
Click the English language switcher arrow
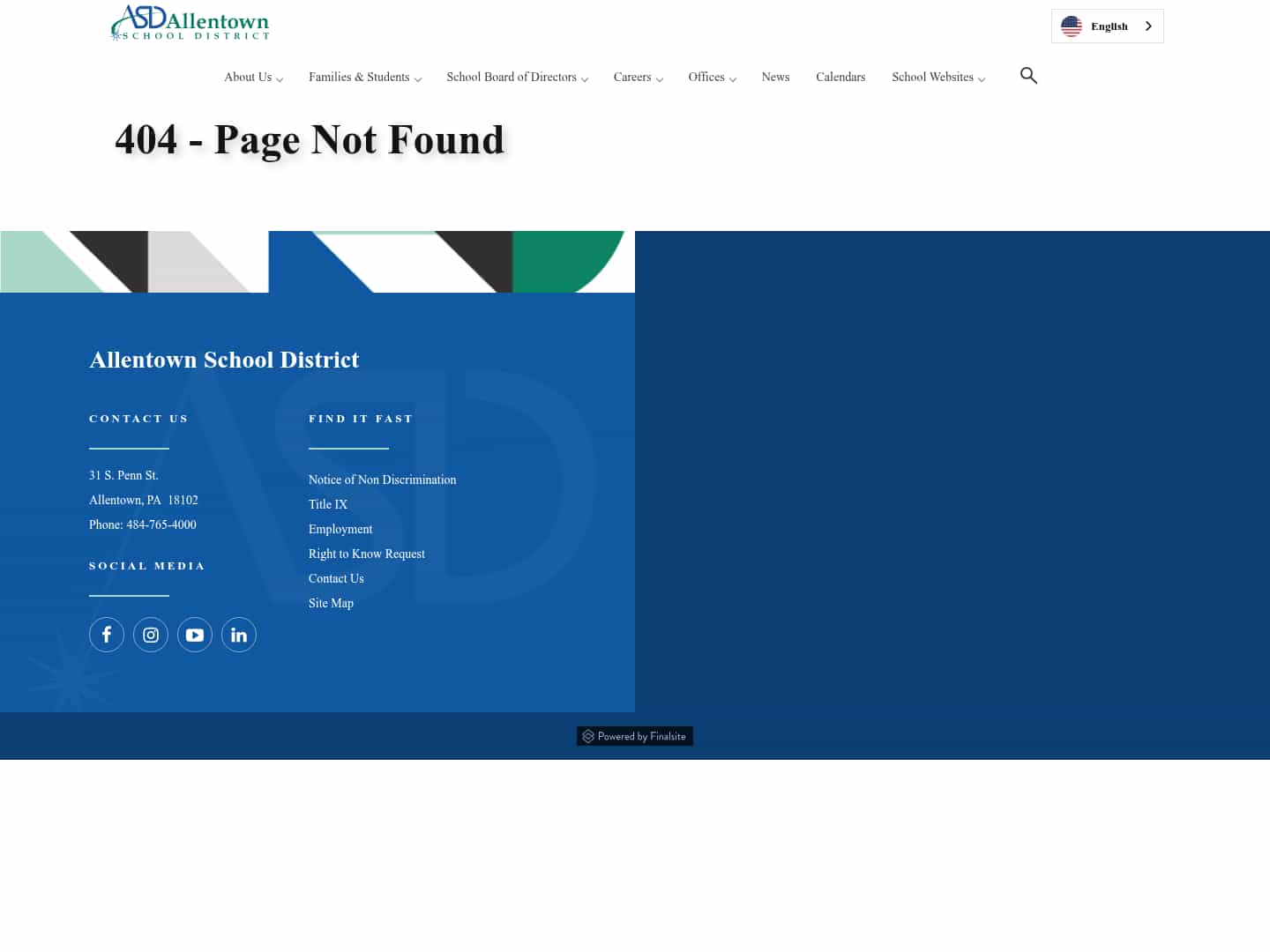click(1148, 26)
